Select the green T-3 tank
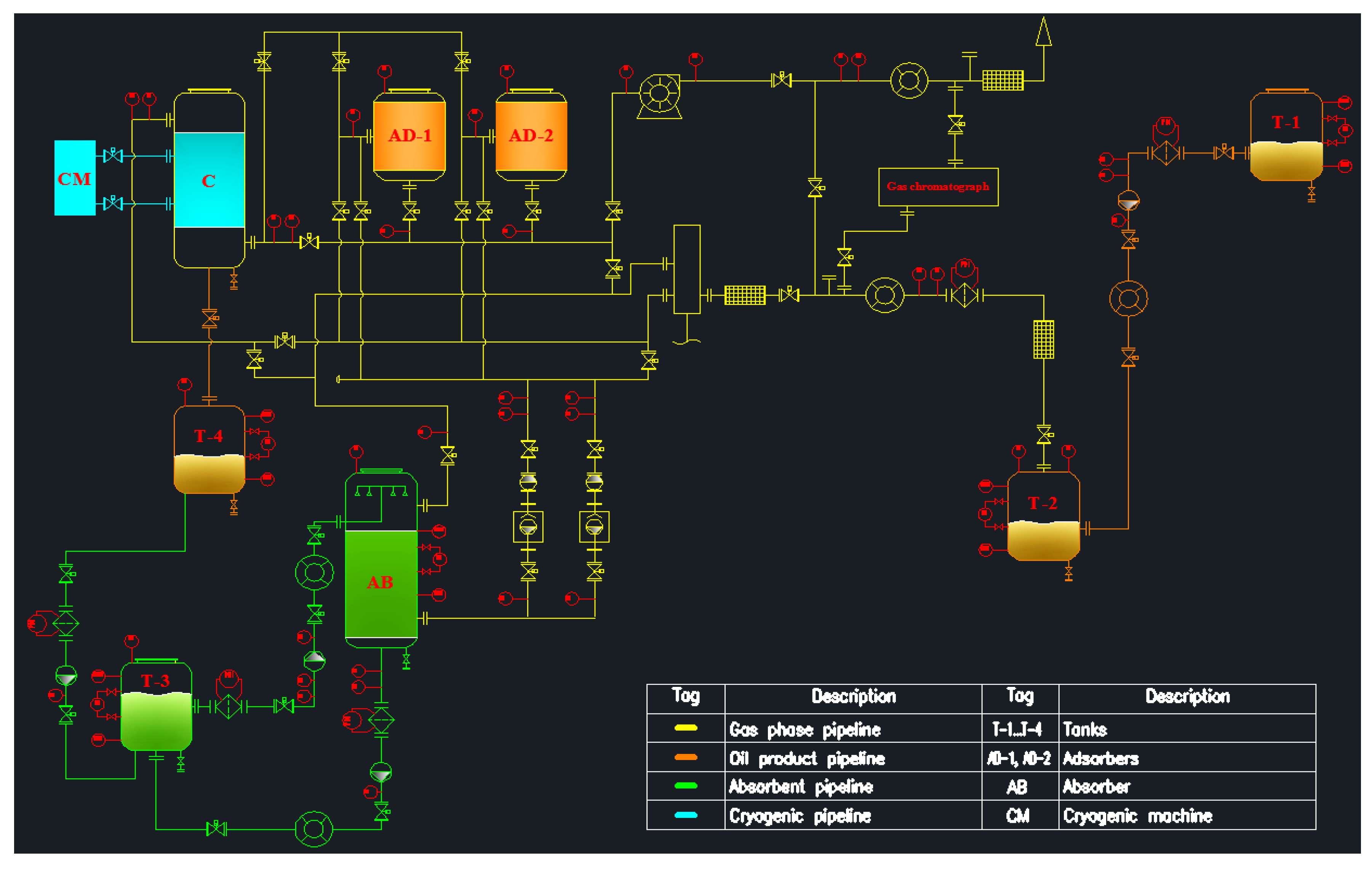1372x870 pixels. click(x=156, y=707)
